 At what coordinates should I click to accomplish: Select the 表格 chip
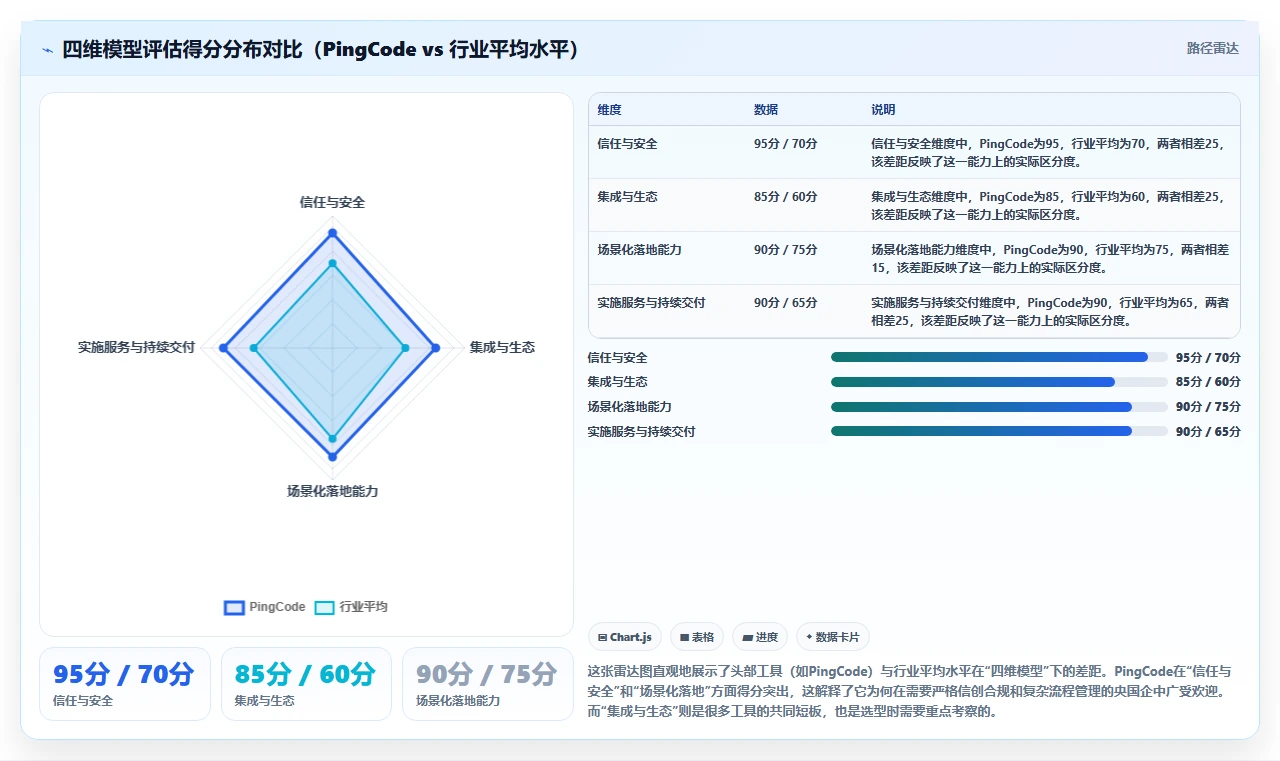pyautogui.click(x=697, y=637)
